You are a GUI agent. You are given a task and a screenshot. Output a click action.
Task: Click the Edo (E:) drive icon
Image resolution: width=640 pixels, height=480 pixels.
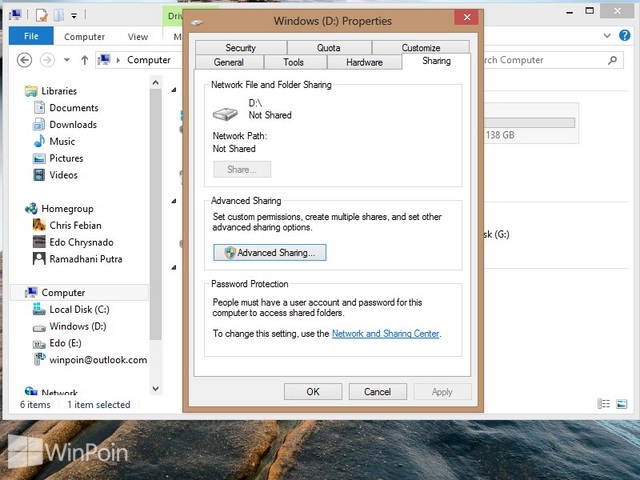[39, 344]
